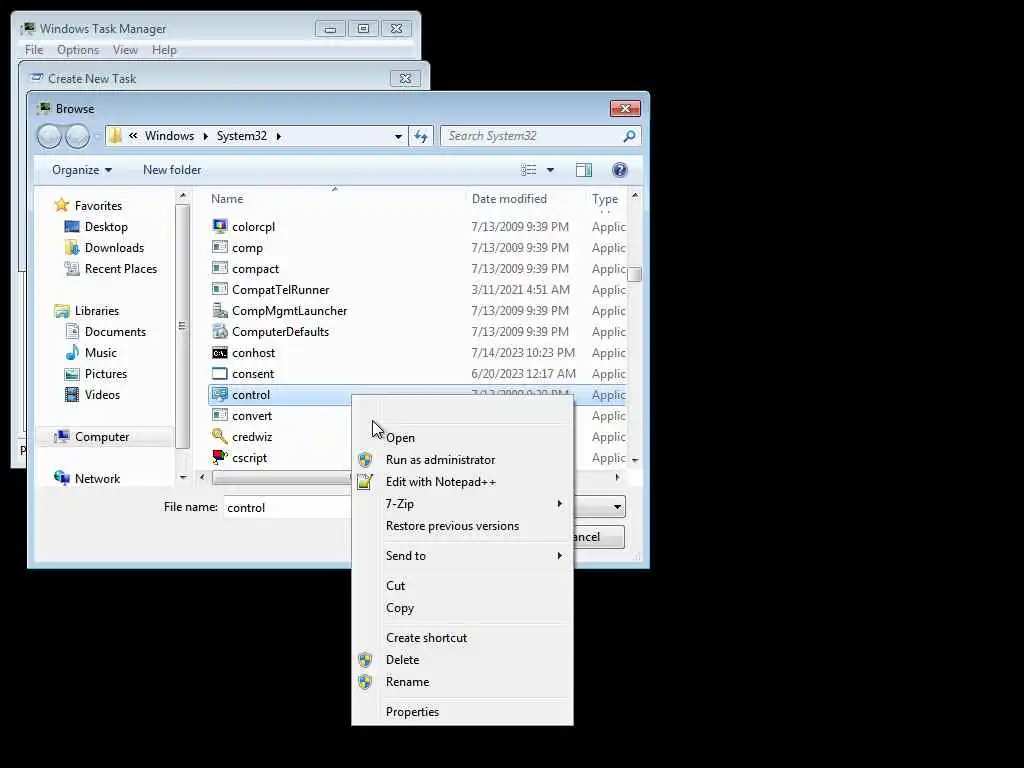Click the Help question mark icon
This screenshot has width=1024, height=768.
tap(619, 170)
